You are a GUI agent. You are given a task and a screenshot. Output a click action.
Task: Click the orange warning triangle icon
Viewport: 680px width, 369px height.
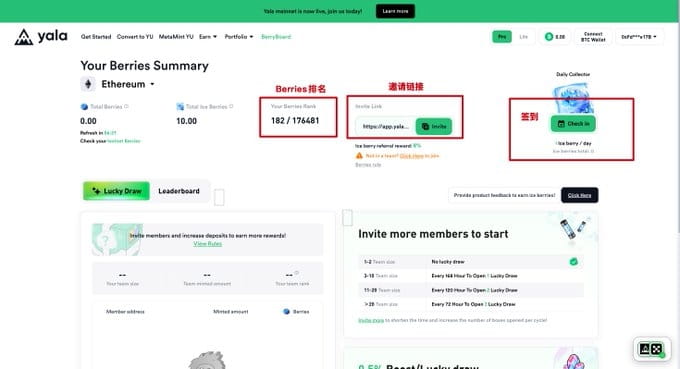[x=359, y=155]
